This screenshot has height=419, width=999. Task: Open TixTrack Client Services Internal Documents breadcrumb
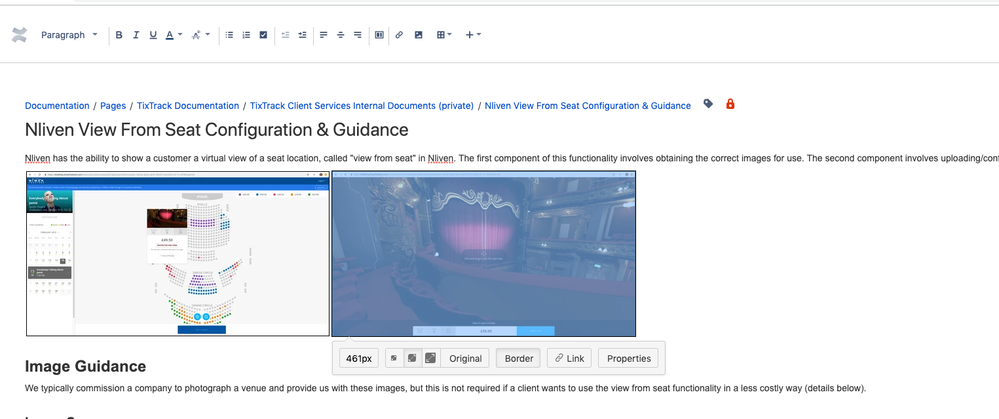[x=362, y=106]
